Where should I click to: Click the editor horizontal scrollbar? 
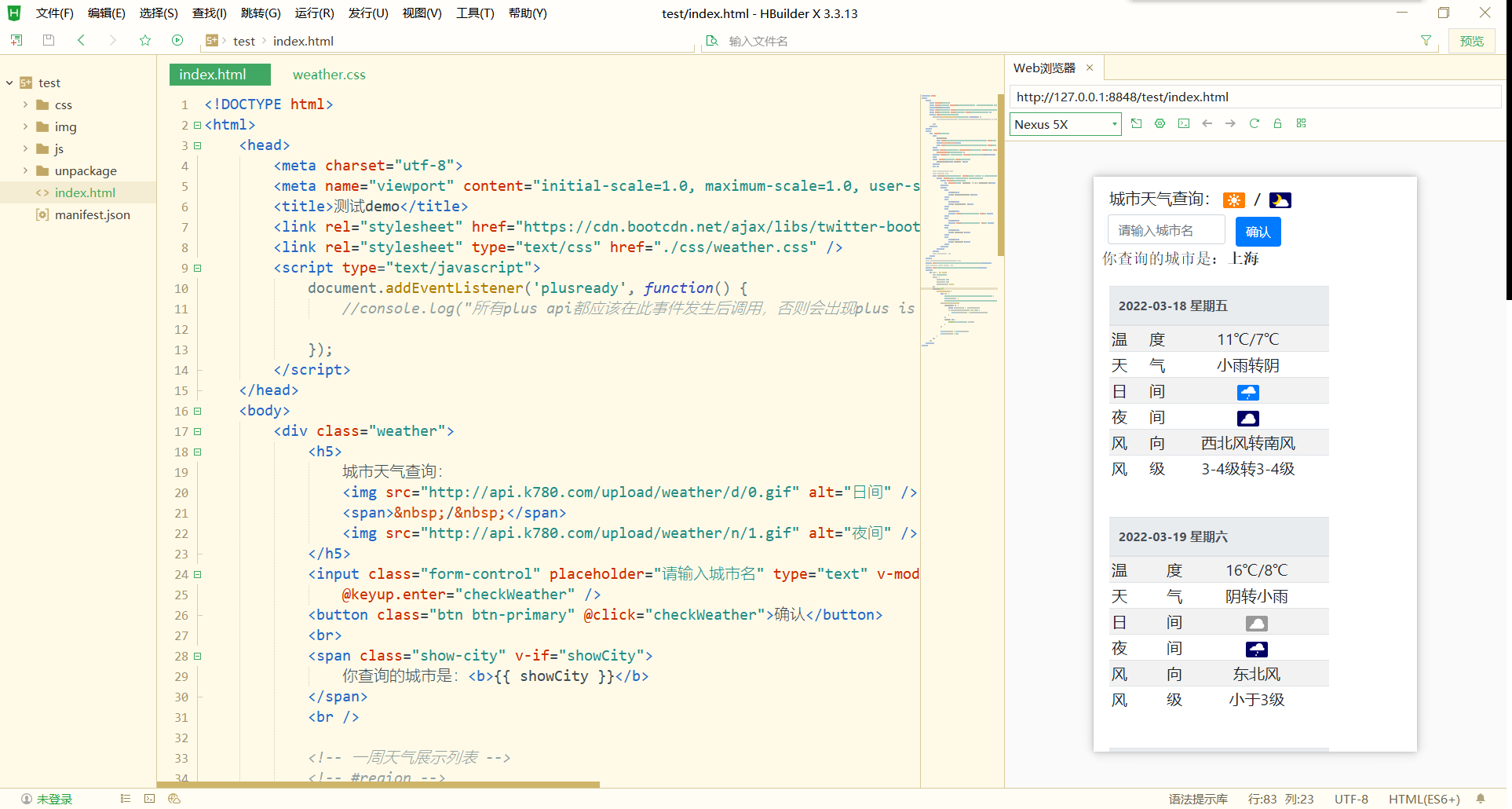(378, 784)
